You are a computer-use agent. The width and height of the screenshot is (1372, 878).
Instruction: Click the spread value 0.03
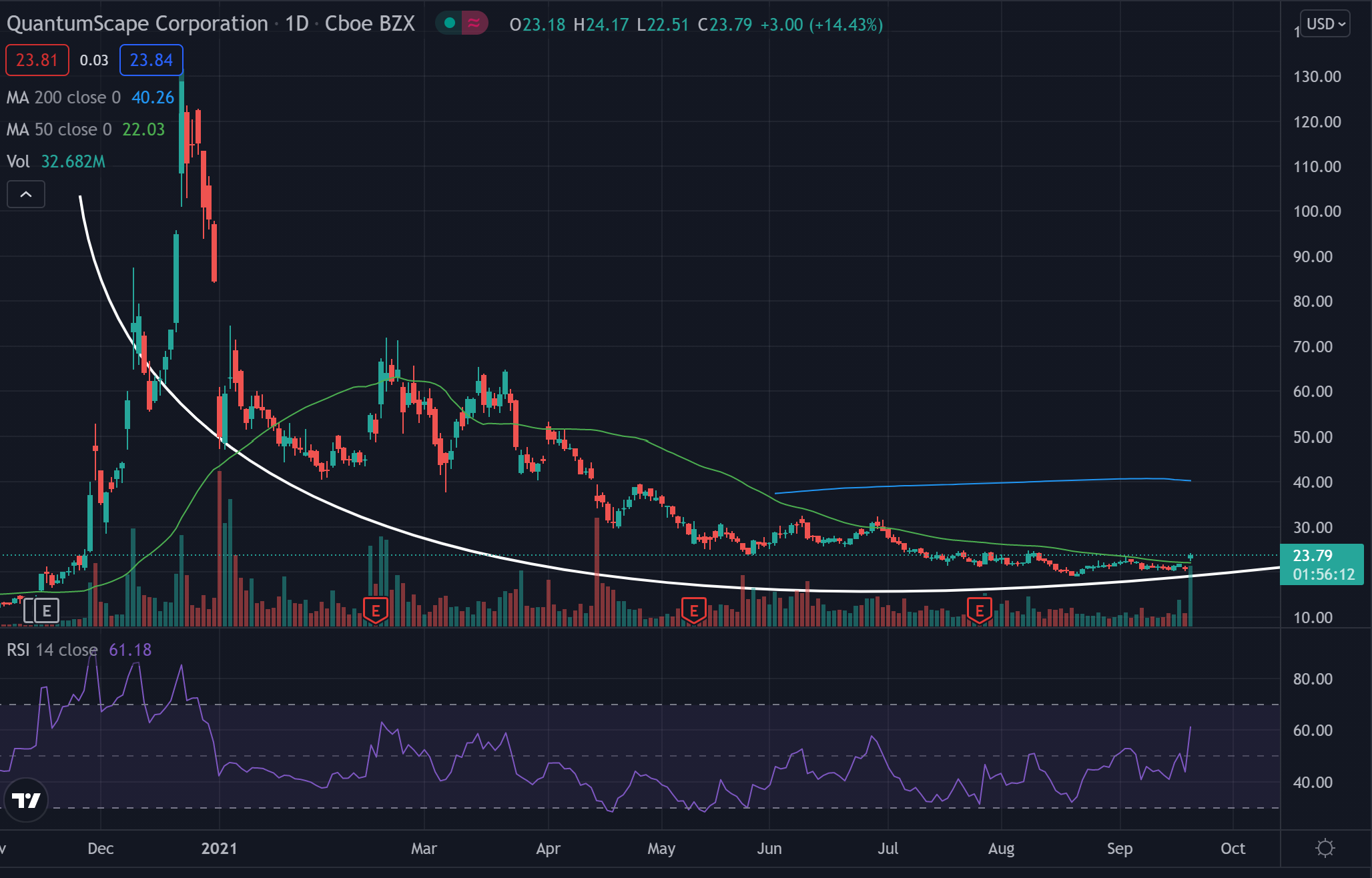(x=94, y=60)
